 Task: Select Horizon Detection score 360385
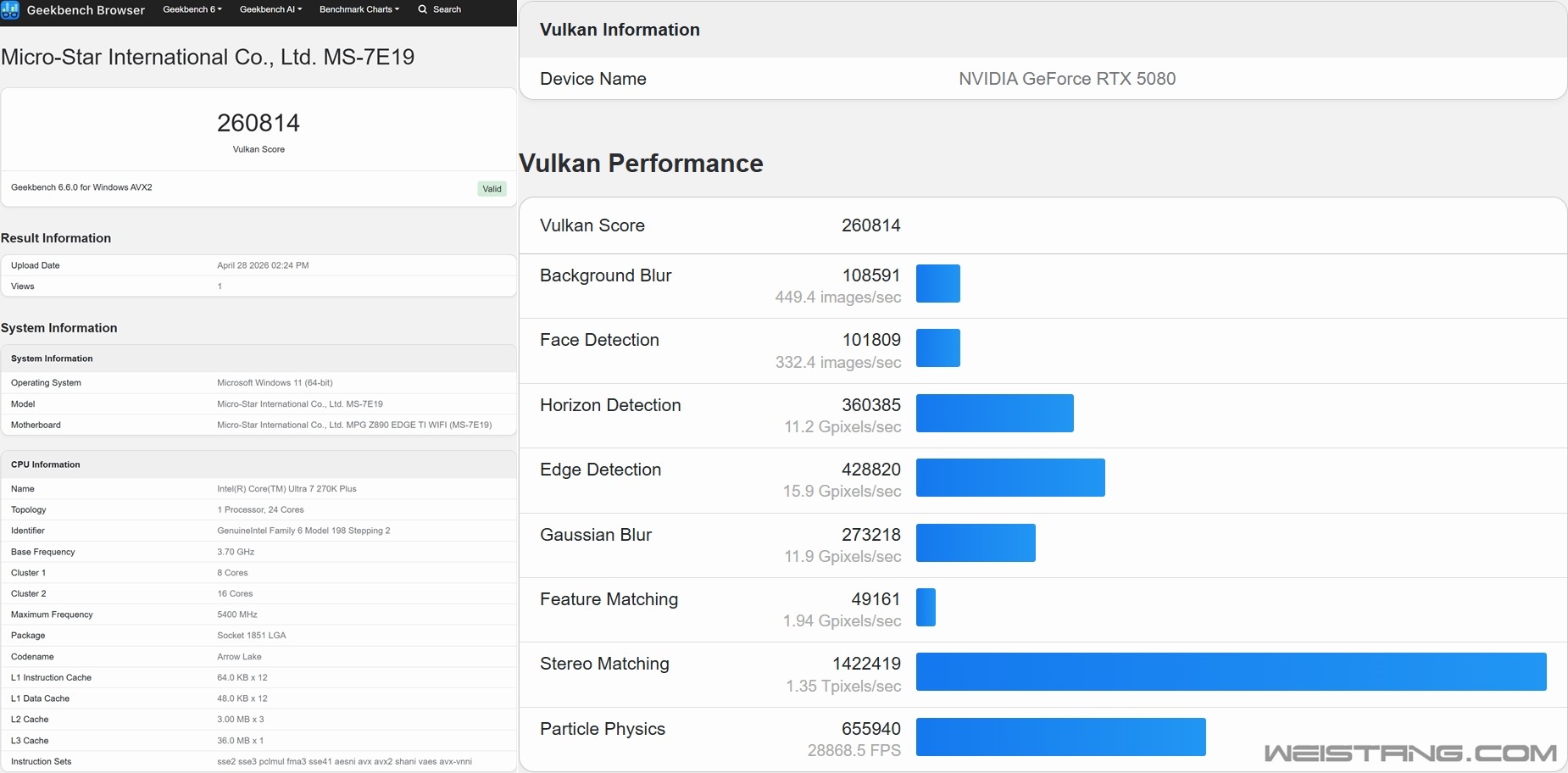coord(871,405)
